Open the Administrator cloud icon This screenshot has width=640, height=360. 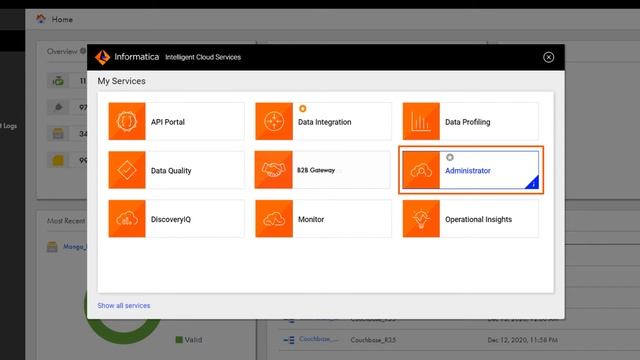421,170
